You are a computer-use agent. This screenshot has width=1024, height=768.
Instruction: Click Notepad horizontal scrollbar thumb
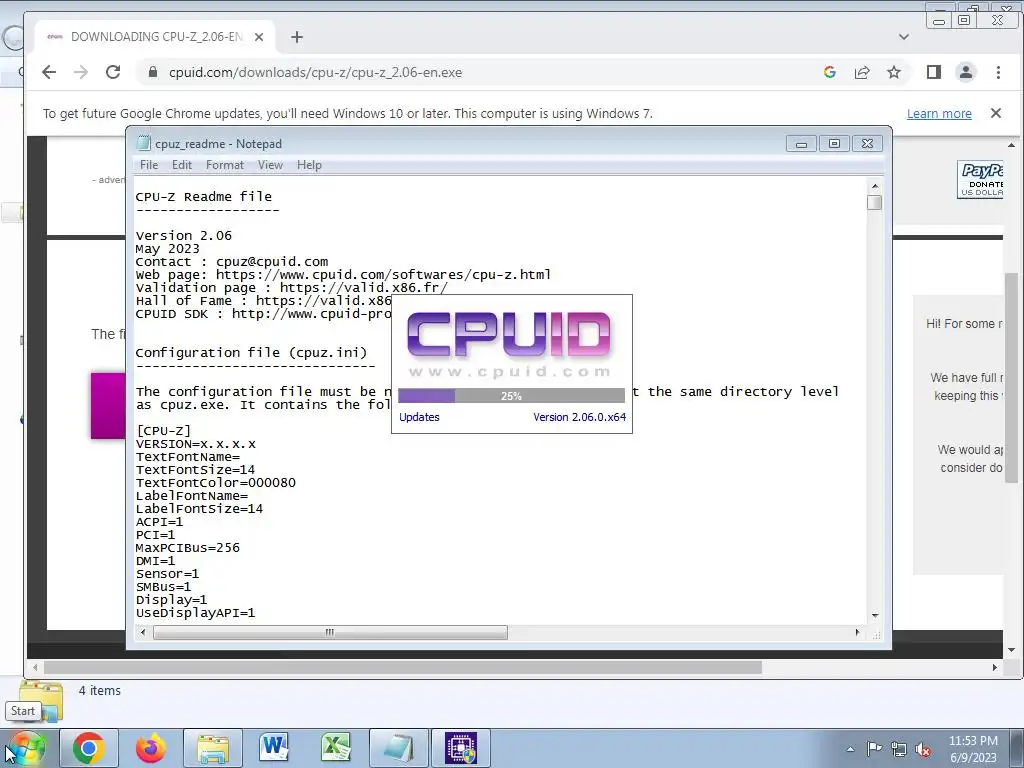click(330, 632)
